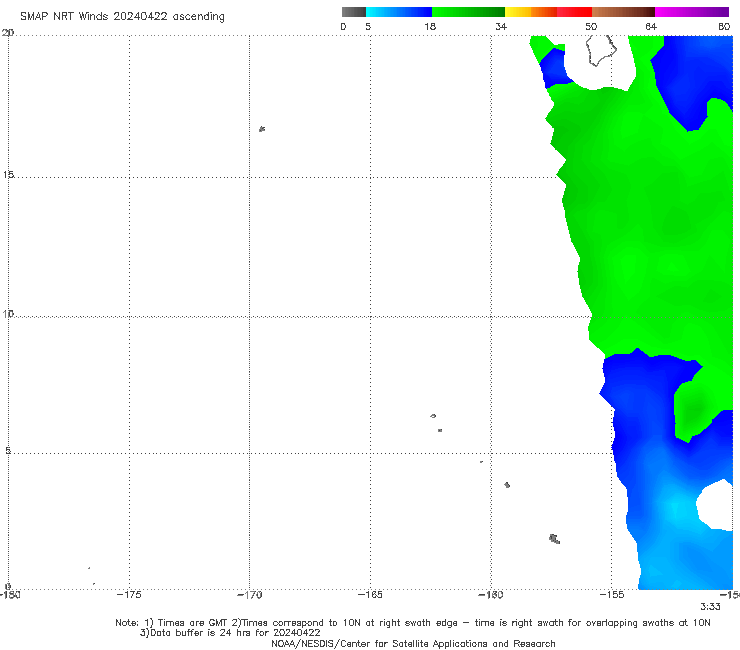Click the color scale label under the brown-magenta boundary

point(651,26)
